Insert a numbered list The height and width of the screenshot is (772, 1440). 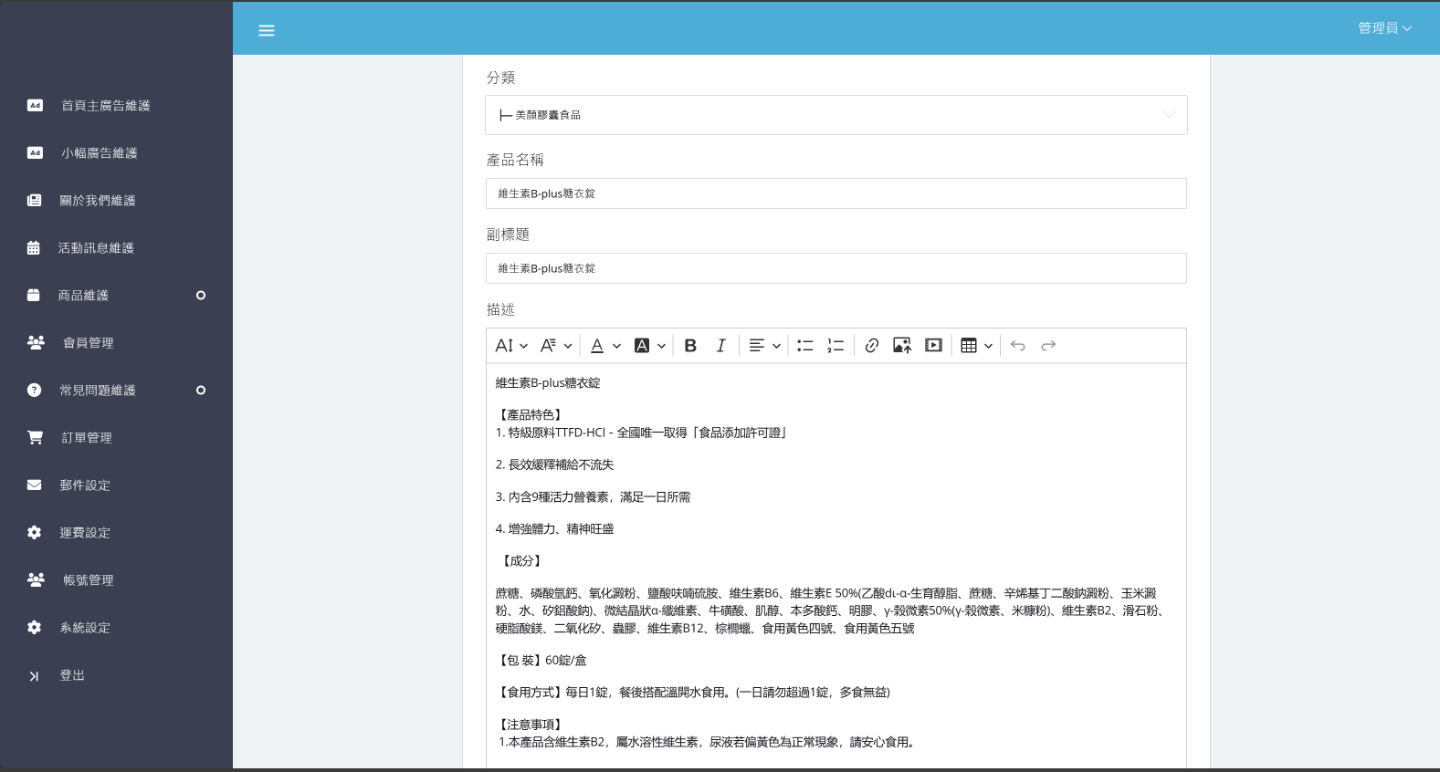tap(836, 346)
